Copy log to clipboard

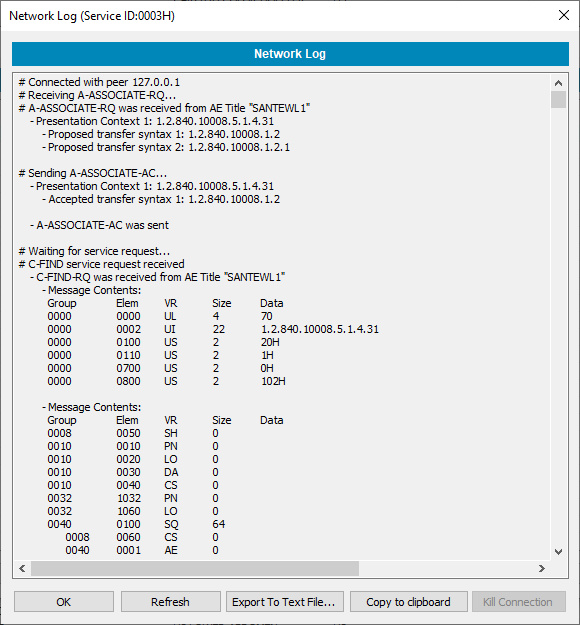click(409, 601)
